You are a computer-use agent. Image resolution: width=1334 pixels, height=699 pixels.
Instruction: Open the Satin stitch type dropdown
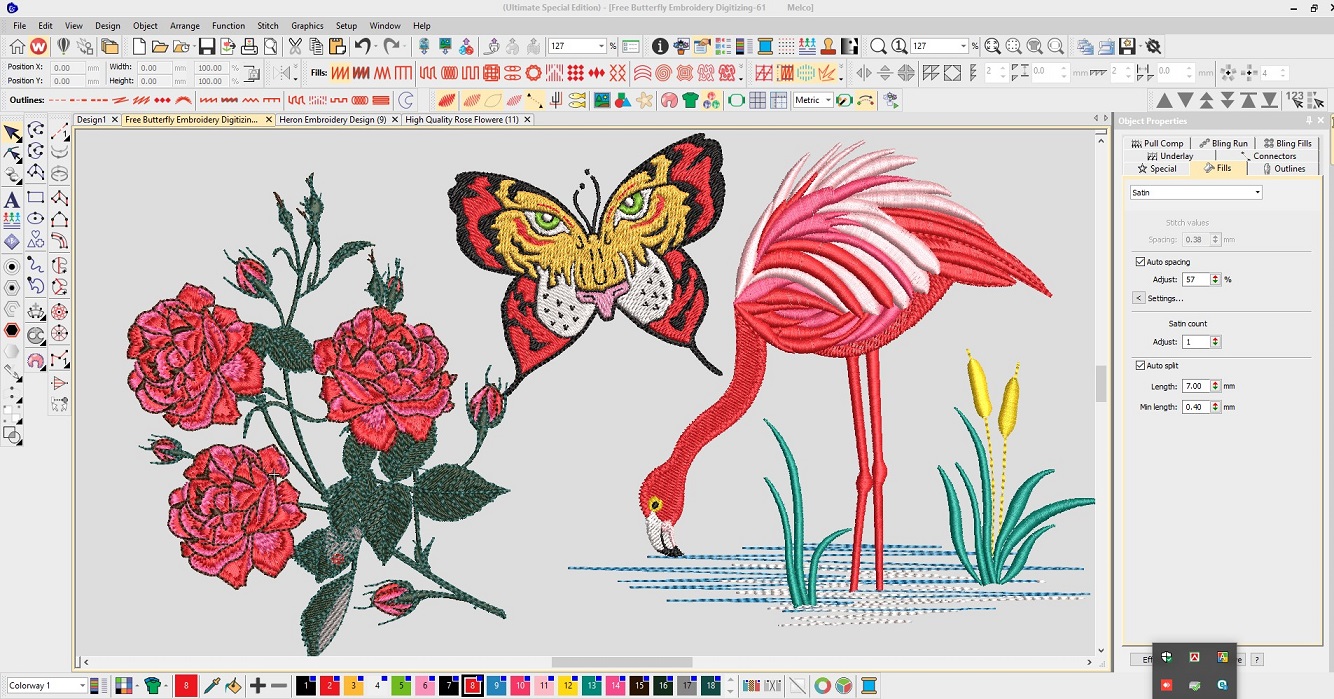click(x=1196, y=193)
